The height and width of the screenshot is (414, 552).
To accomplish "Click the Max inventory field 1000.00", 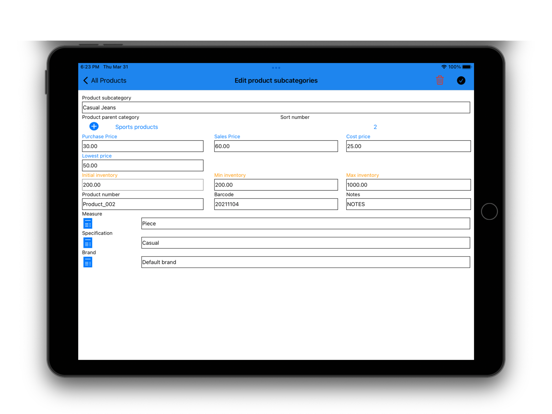I will point(408,185).
